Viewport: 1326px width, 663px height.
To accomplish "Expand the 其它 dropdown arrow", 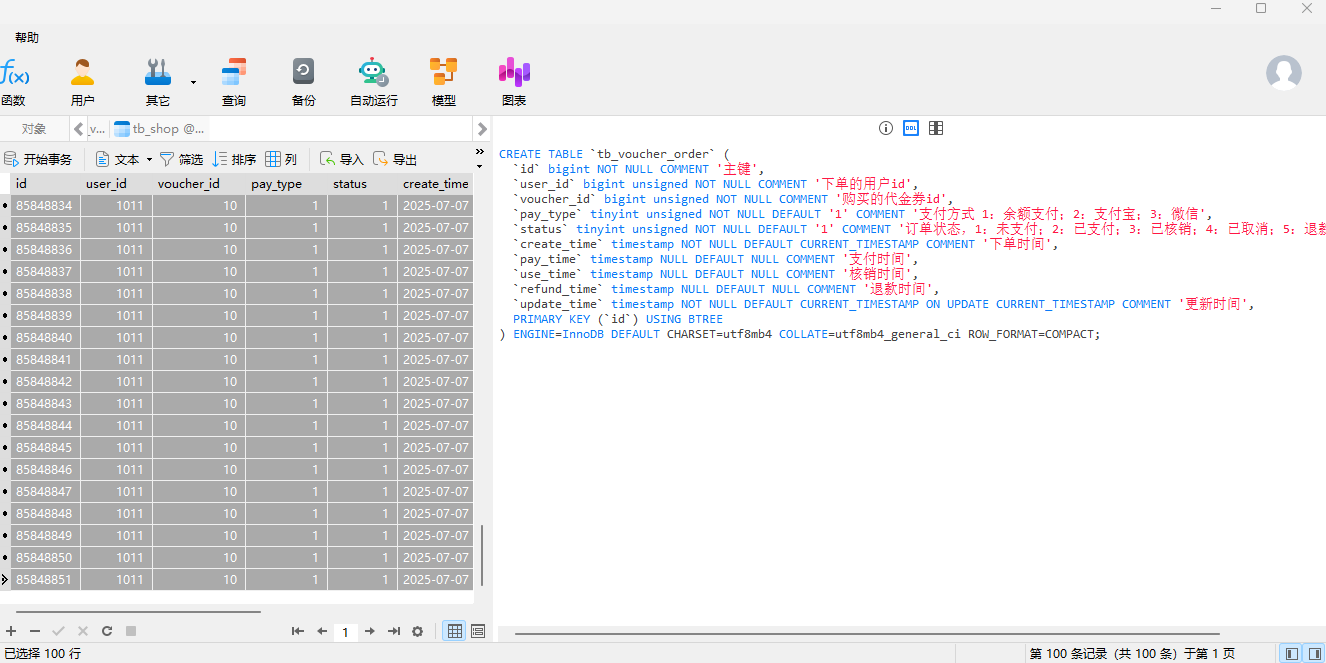I will [193, 82].
